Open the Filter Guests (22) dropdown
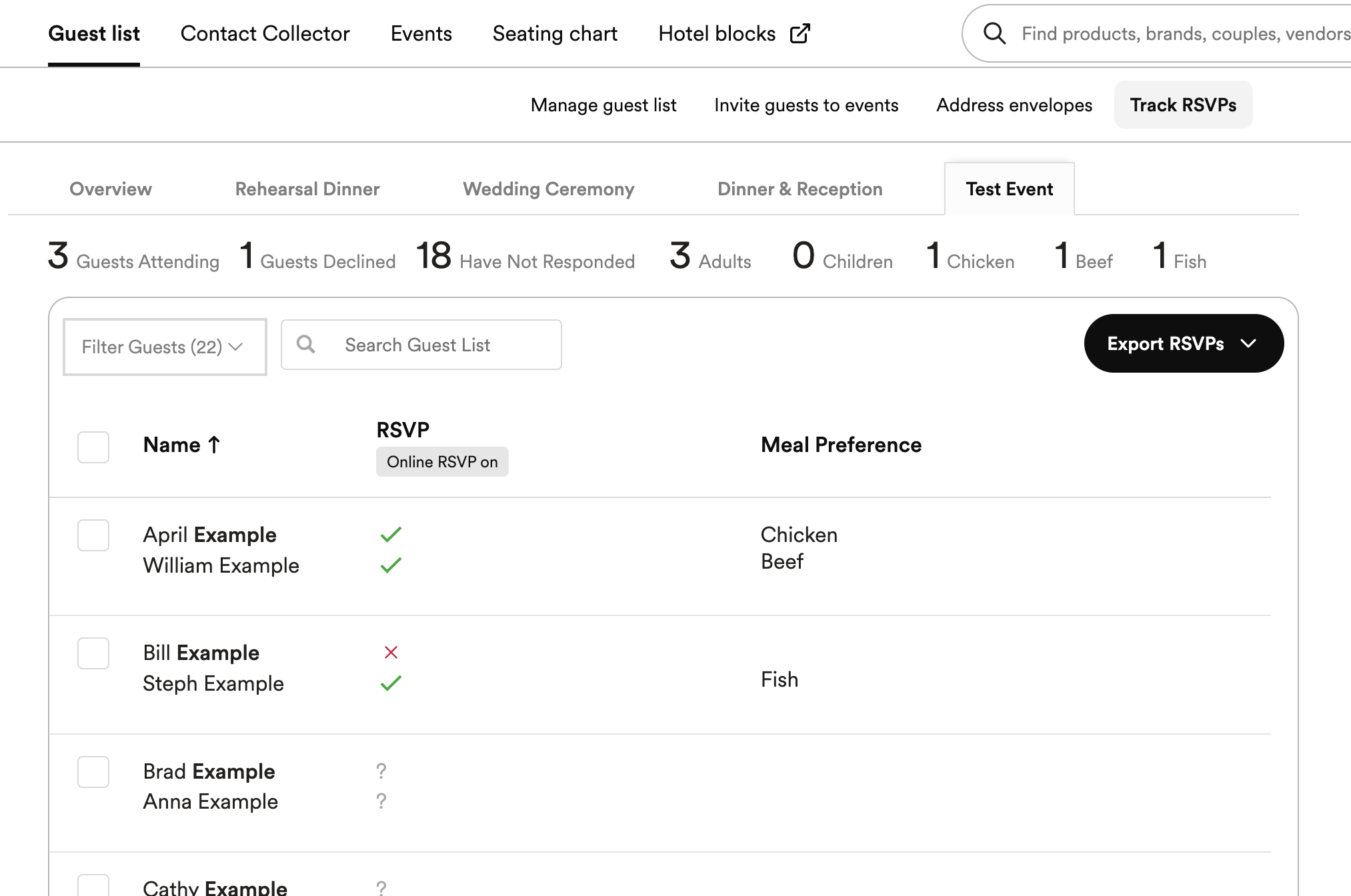The width and height of the screenshot is (1351, 896). (165, 347)
